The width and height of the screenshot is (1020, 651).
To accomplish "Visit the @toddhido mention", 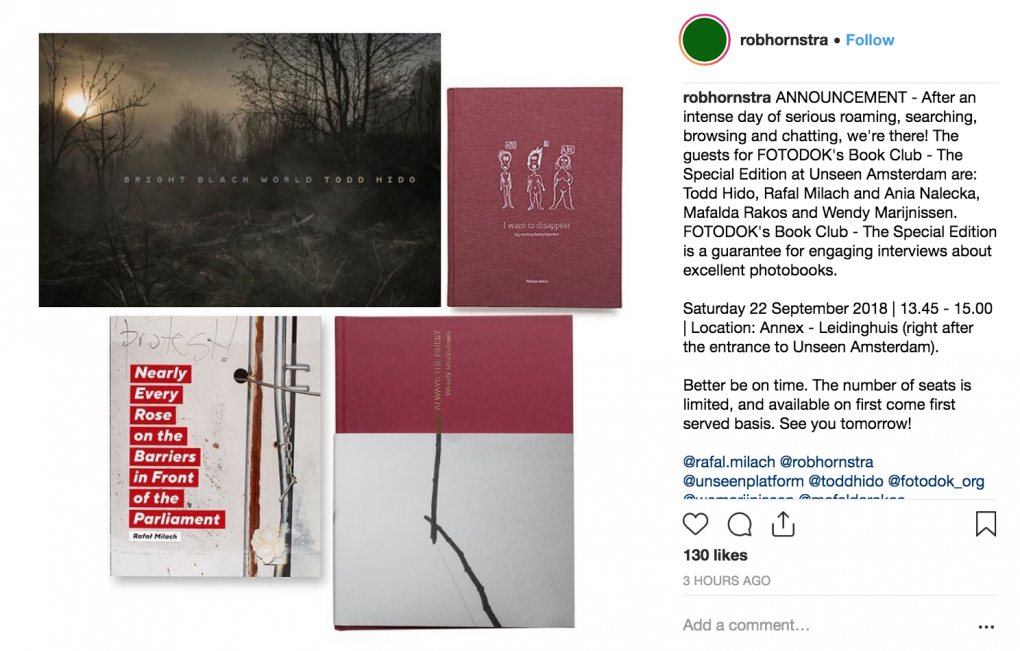I will click(846, 481).
